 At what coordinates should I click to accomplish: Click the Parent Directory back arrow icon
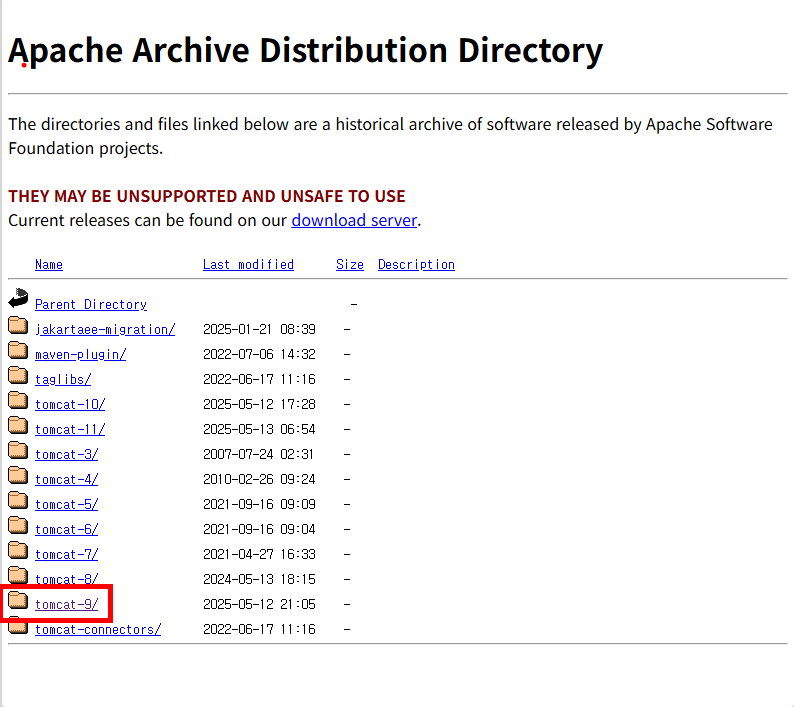(x=18, y=298)
